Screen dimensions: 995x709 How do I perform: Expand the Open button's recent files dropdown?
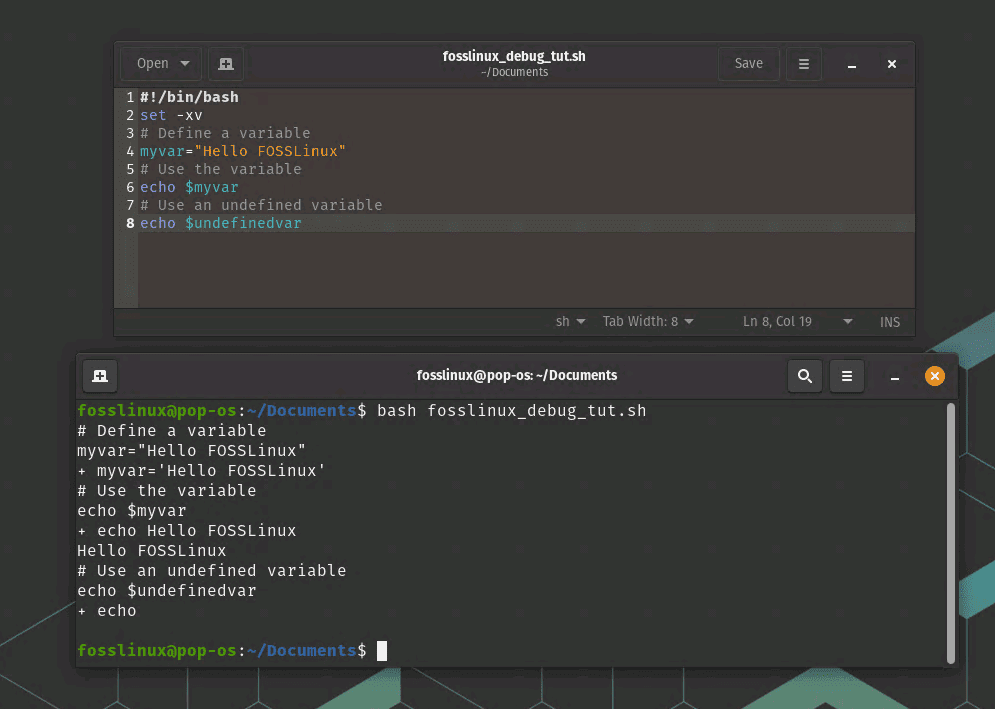[x=185, y=63]
